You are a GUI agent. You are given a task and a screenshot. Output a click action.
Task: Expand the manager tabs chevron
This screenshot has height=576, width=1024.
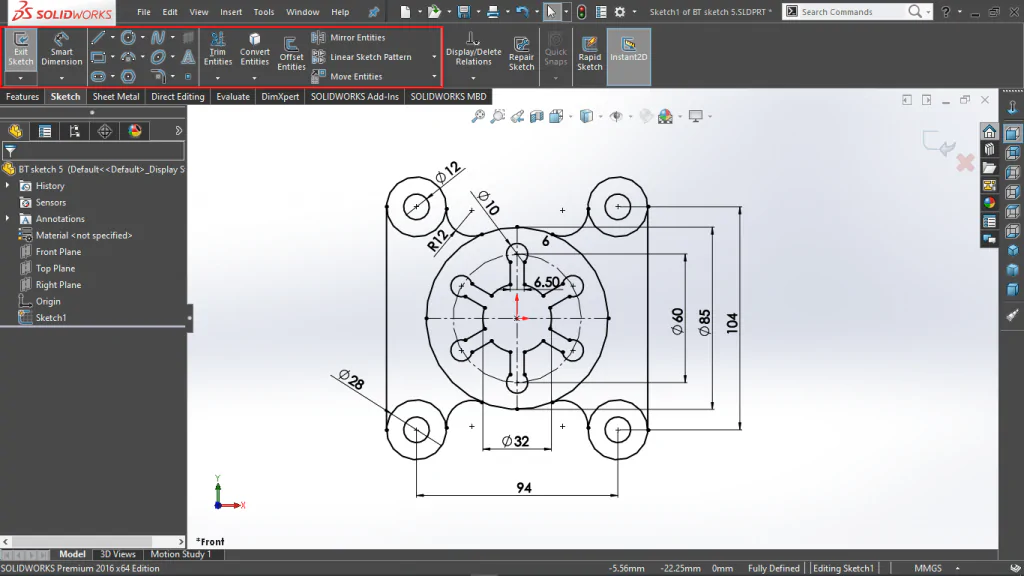tap(178, 131)
